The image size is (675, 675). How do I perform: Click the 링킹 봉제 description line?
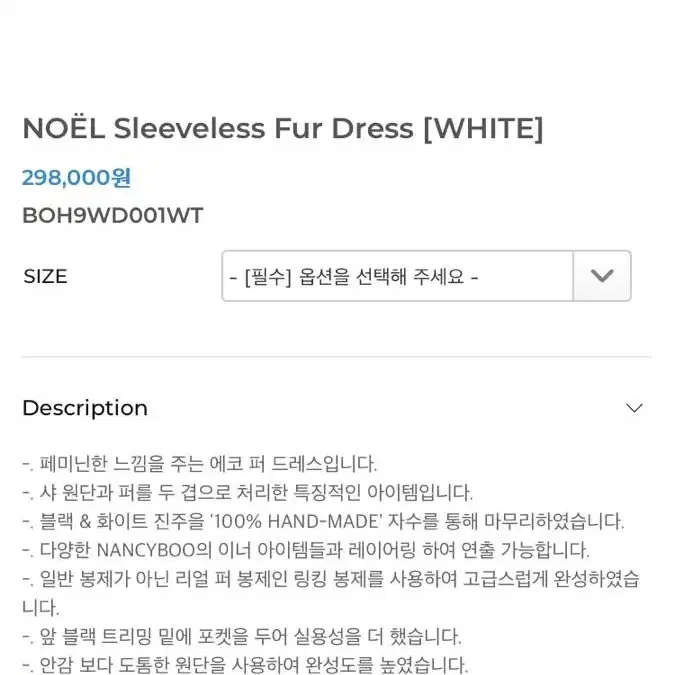(331, 579)
